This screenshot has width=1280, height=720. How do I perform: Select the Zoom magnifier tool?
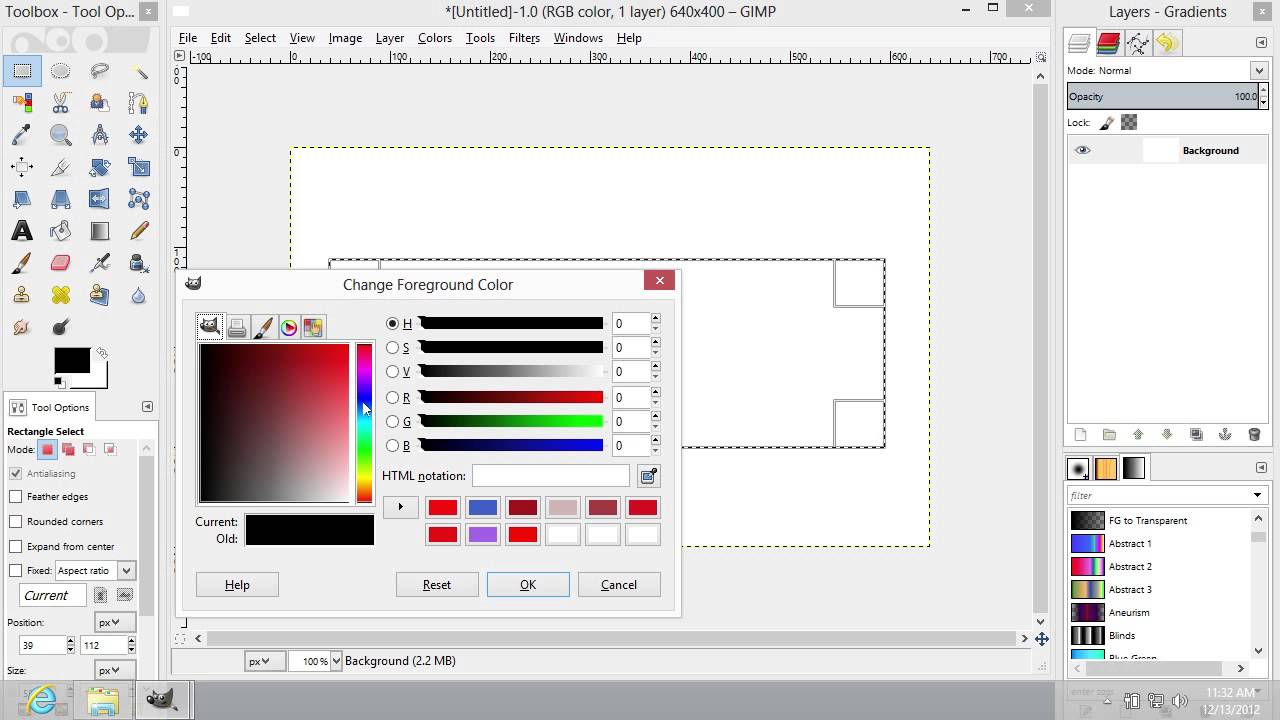61,135
